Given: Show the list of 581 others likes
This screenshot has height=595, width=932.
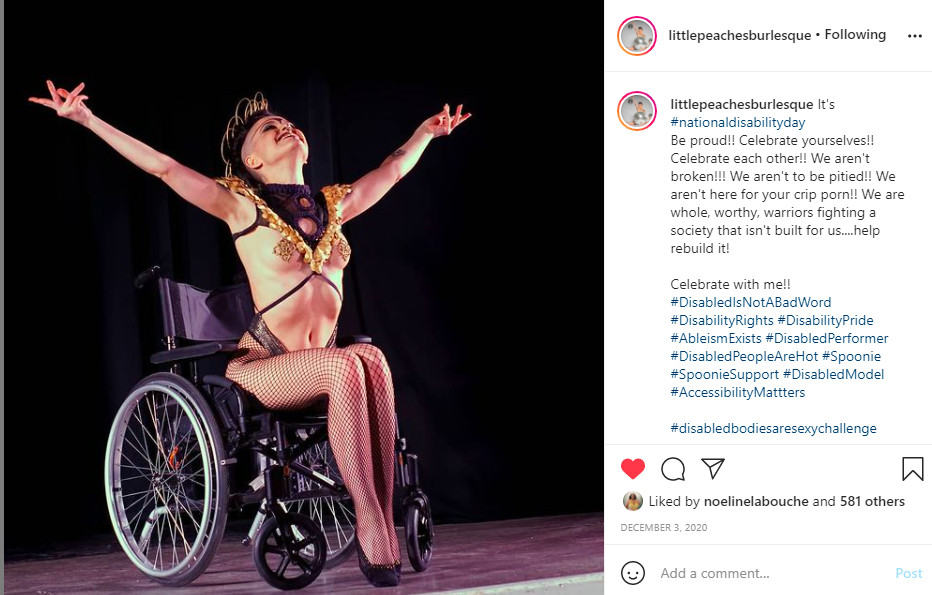Looking at the screenshot, I should click(x=873, y=501).
